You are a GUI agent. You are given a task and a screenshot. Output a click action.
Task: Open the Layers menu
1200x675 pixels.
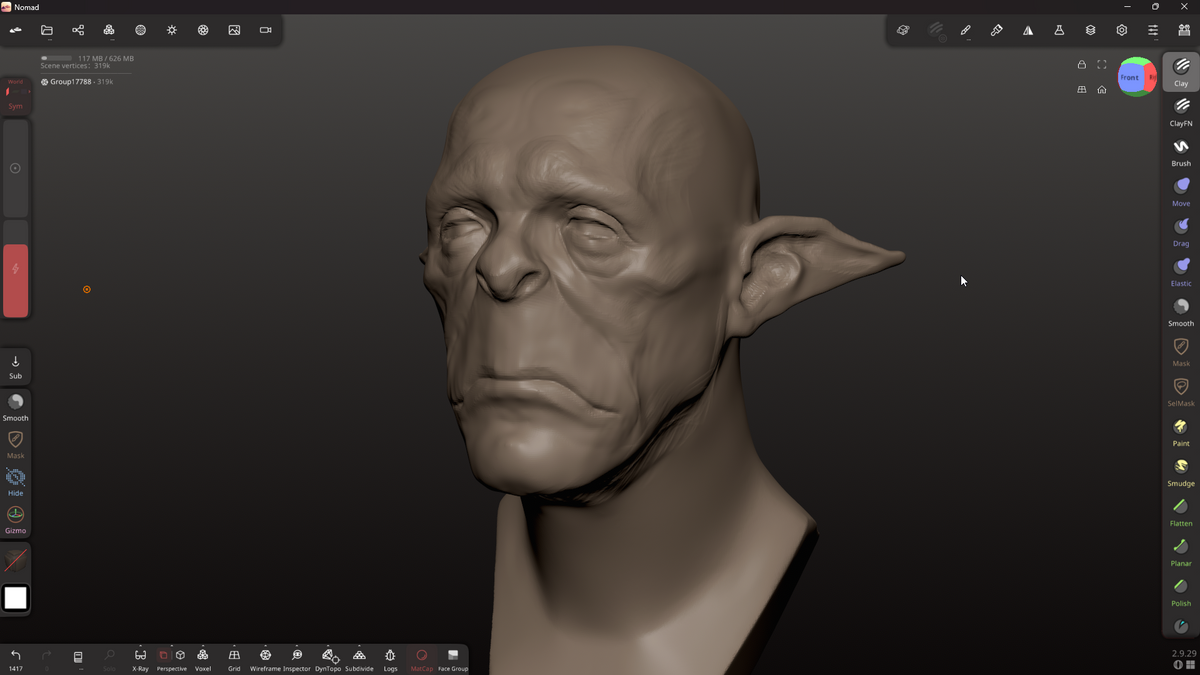(1090, 30)
